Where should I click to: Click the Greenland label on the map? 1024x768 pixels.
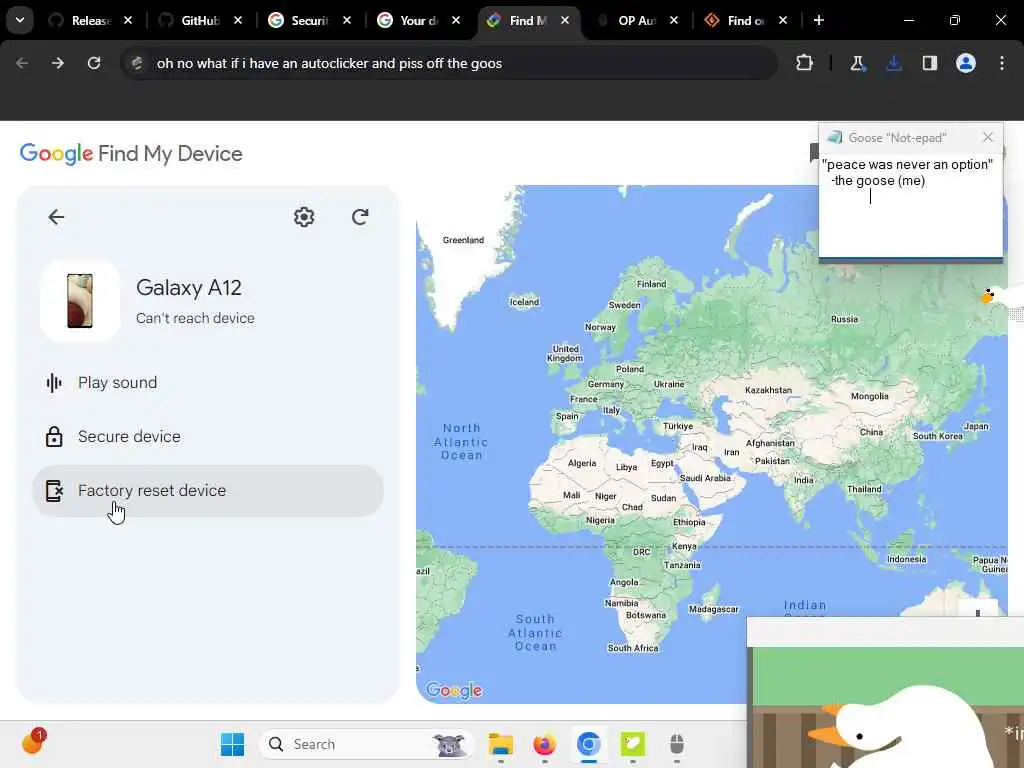click(x=463, y=240)
